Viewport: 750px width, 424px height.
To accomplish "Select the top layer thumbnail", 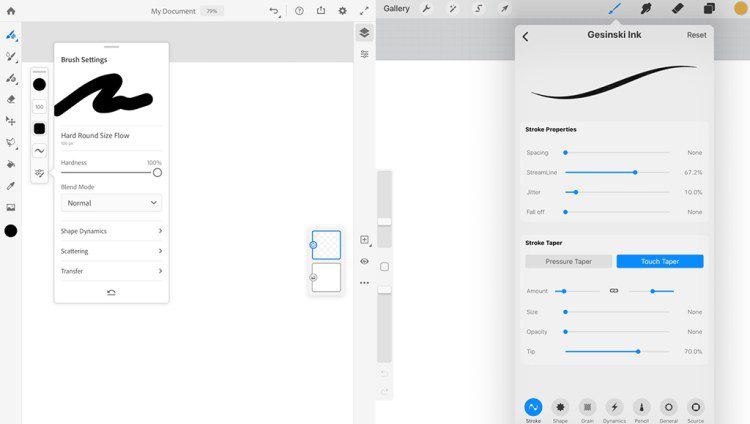I will (x=326, y=245).
